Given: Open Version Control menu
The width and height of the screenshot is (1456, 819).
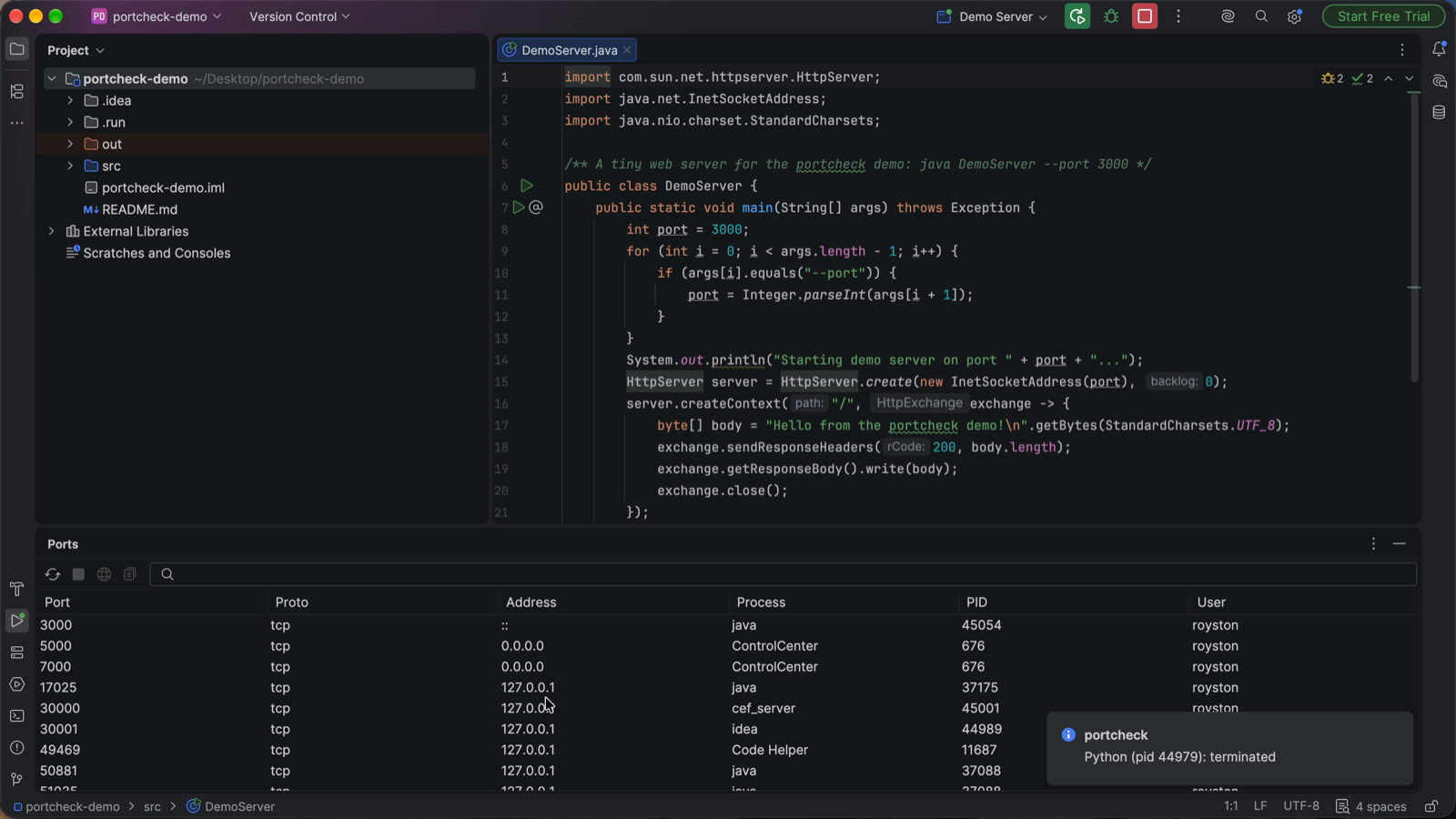Looking at the screenshot, I should [x=299, y=16].
